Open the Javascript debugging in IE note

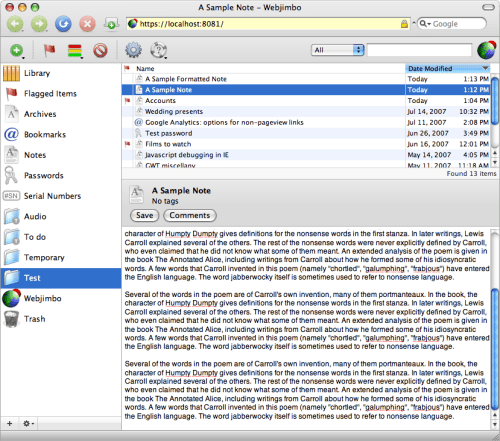[306, 155]
